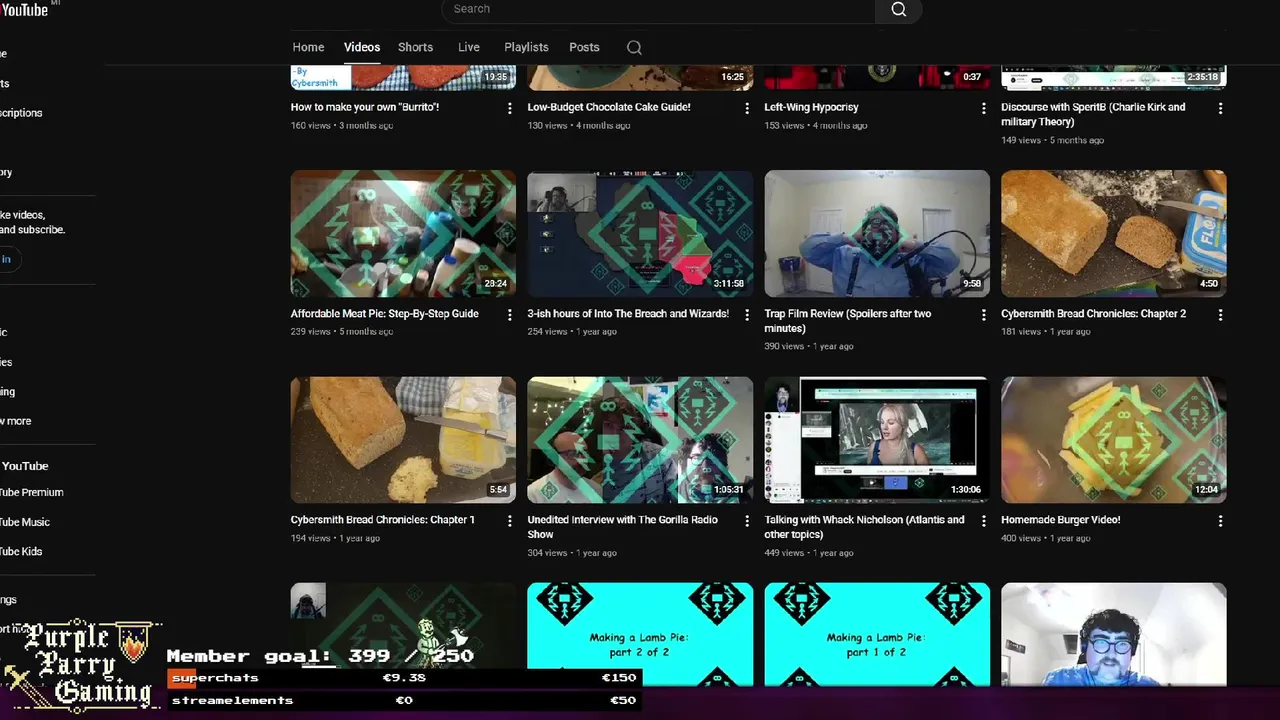Open the Live tab
This screenshot has width=1280, height=720.
tap(469, 47)
